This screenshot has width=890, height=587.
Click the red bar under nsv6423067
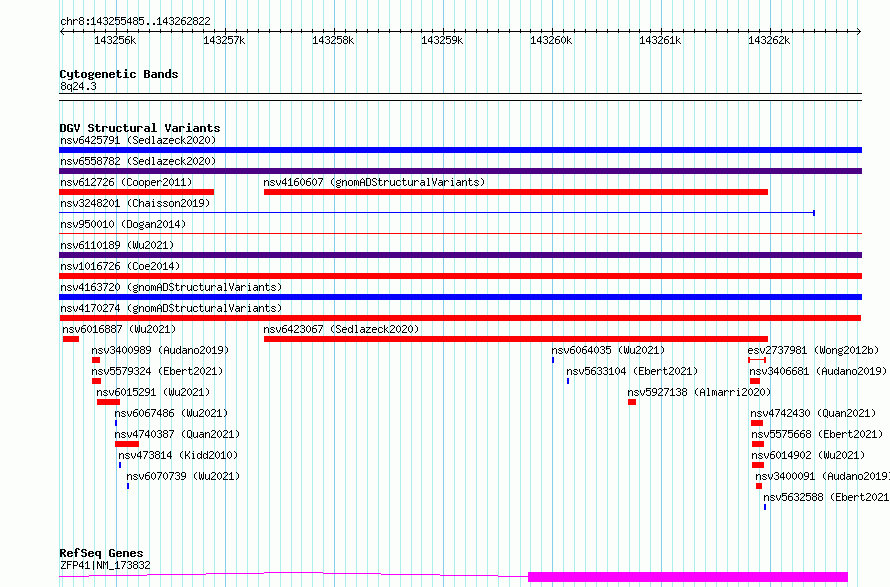[516, 339]
